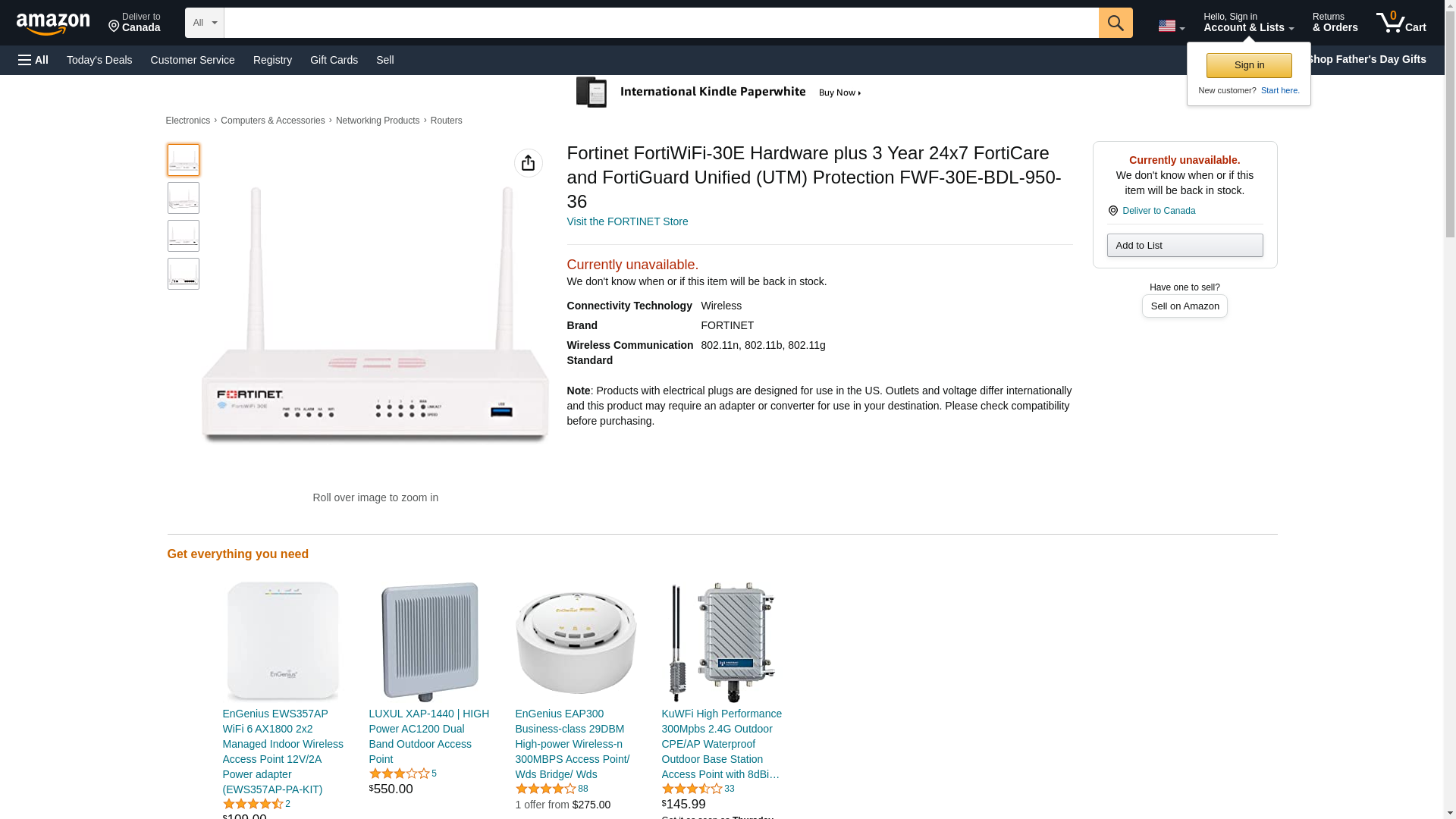Click Deliver to Canada location pin link
Viewport: 1456px width, 819px height.
click(x=1158, y=211)
